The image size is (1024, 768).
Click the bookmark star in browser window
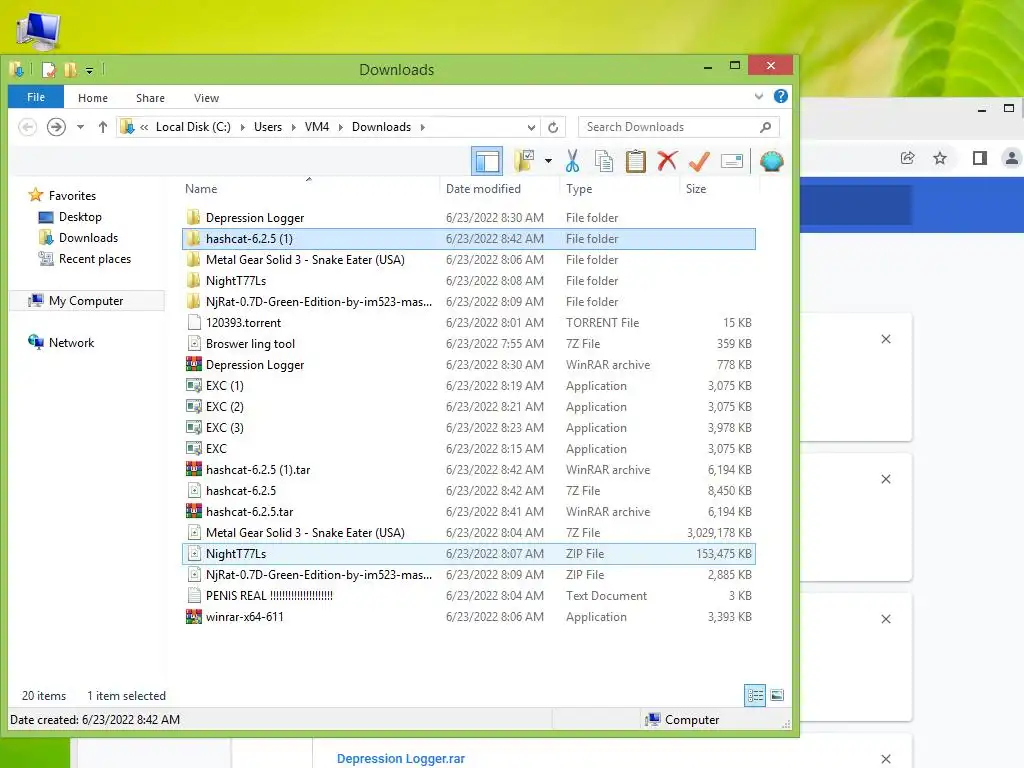tap(940, 158)
